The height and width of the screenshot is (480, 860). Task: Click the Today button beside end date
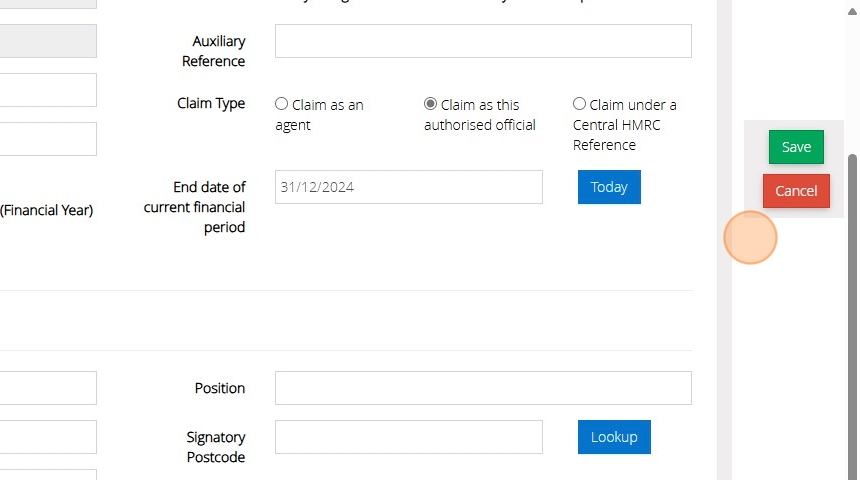[x=609, y=187]
